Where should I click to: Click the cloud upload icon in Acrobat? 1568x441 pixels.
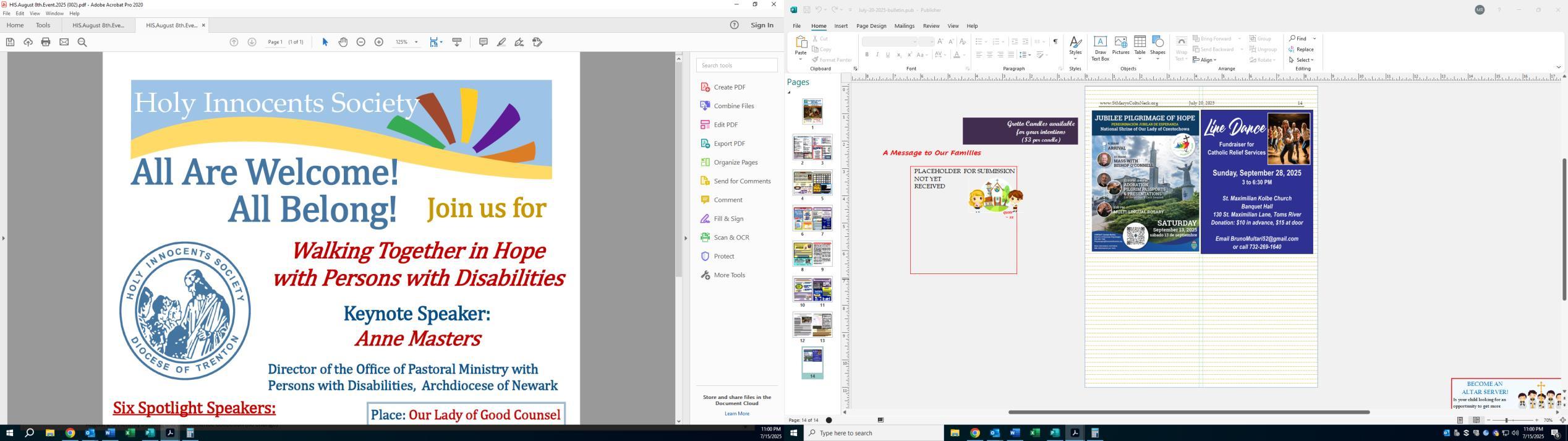coord(28,42)
